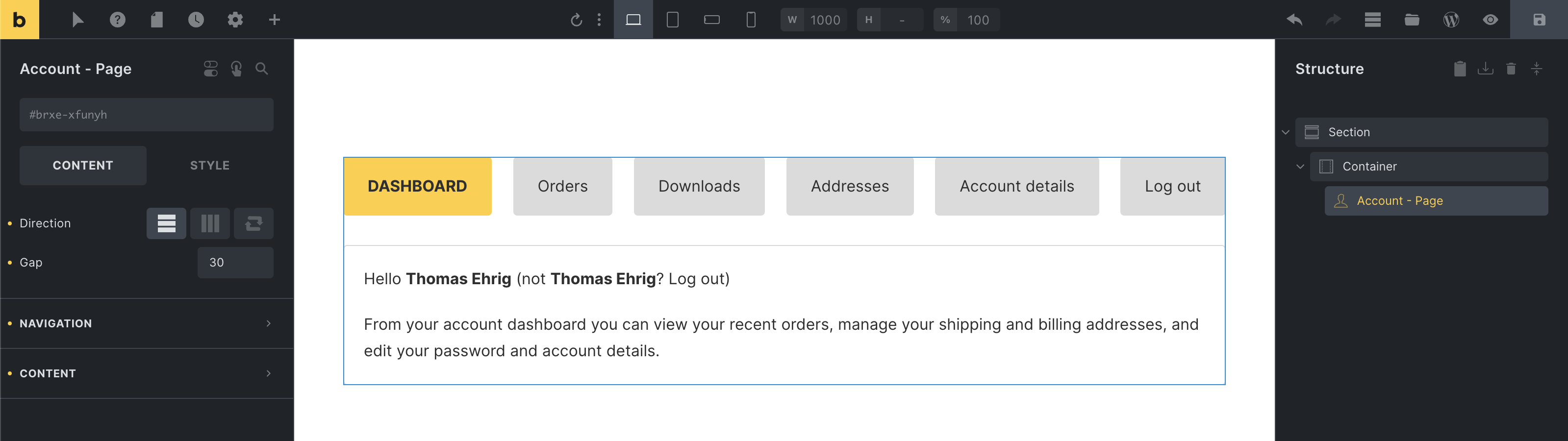
Task: Open builder settings gear icon
Action: pos(235,20)
